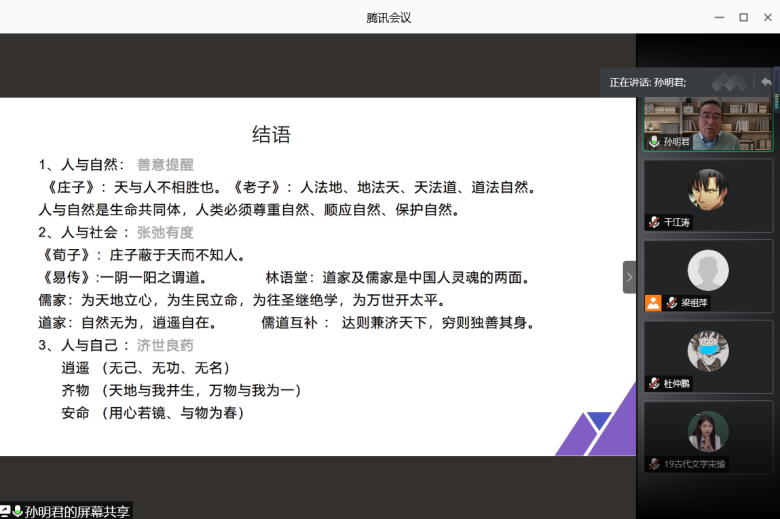Click the audio level meter beside the speaker video
This screenshot has width=780, height=519.
pos(776,100)
